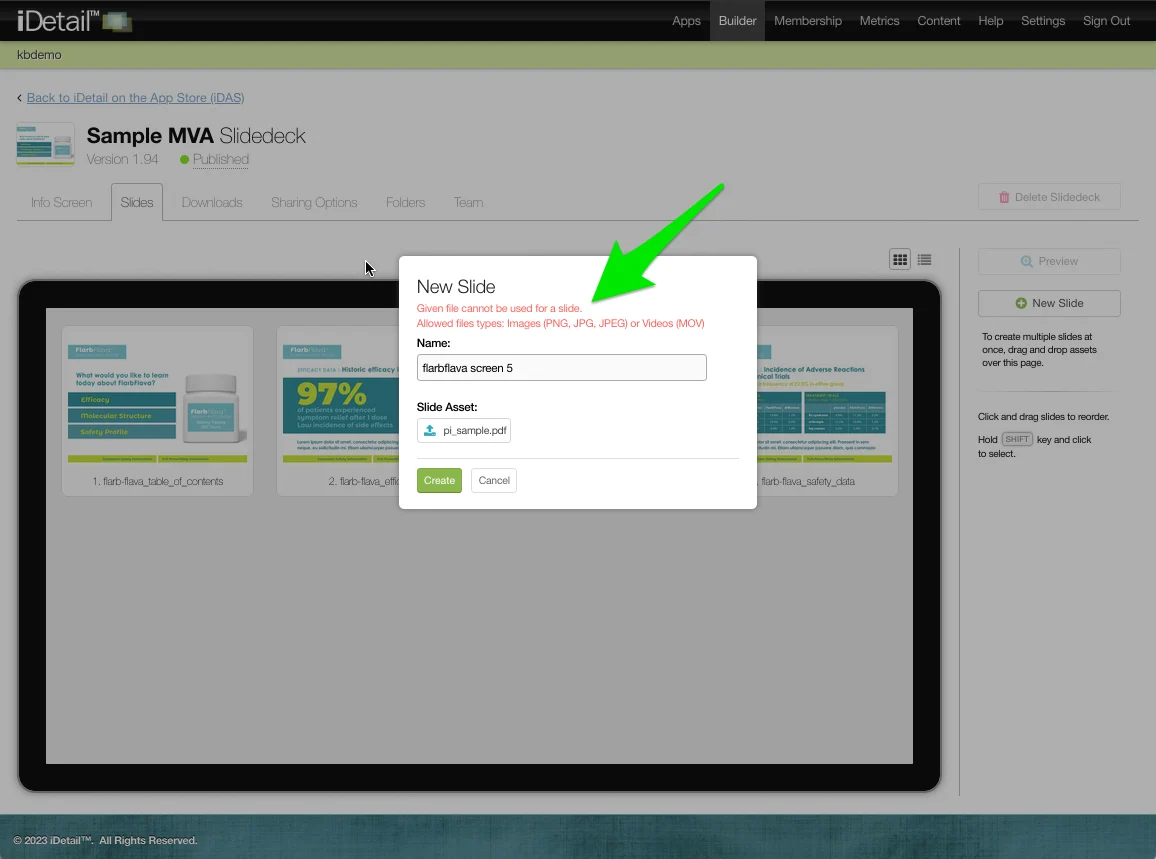The width and height of the screenshot is (1156, 859).
Task: Click the Version 1.94 text
Action: (122, 160)
